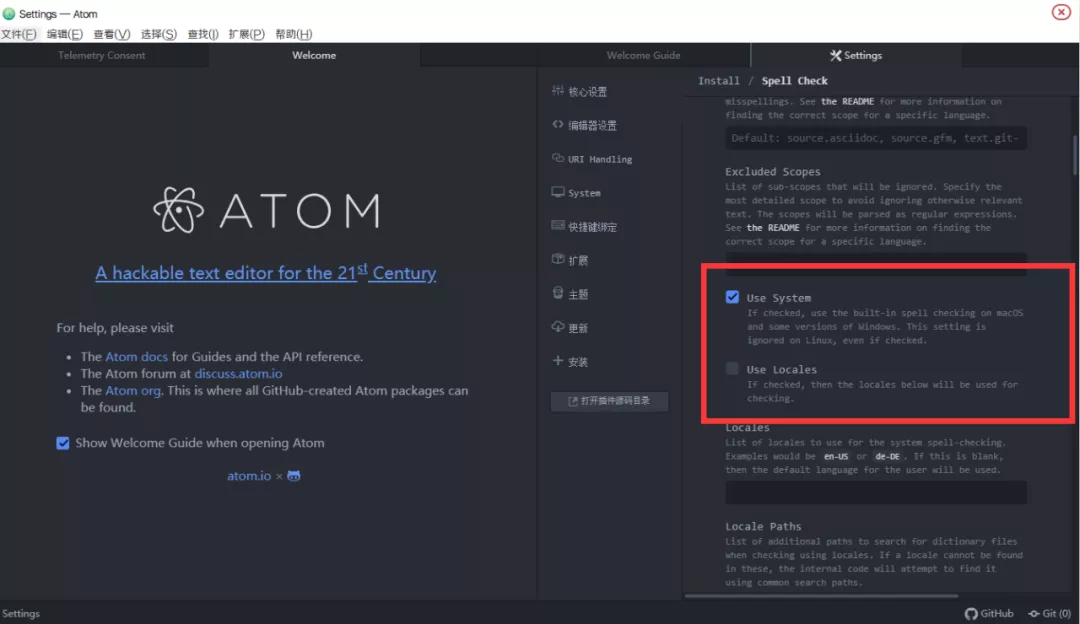Open the atom.io link
Viewport: 1080px width, 624px height.
click(x=249, y=476)
